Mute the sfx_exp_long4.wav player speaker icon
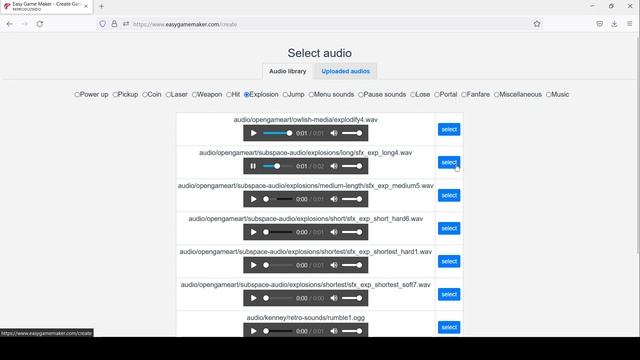 [334, 166]
